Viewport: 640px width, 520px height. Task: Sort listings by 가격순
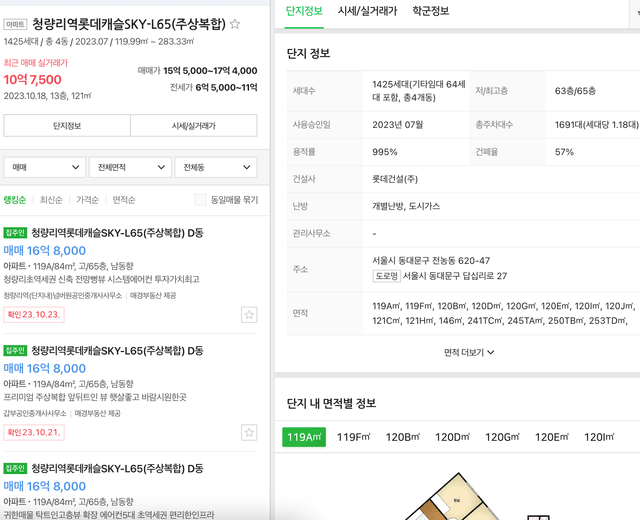pos(87,200)
